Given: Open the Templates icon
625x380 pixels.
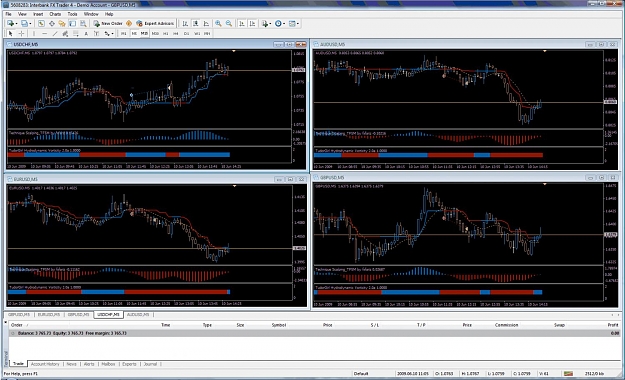Looking at the screenshot, I should tap(292, 24).
